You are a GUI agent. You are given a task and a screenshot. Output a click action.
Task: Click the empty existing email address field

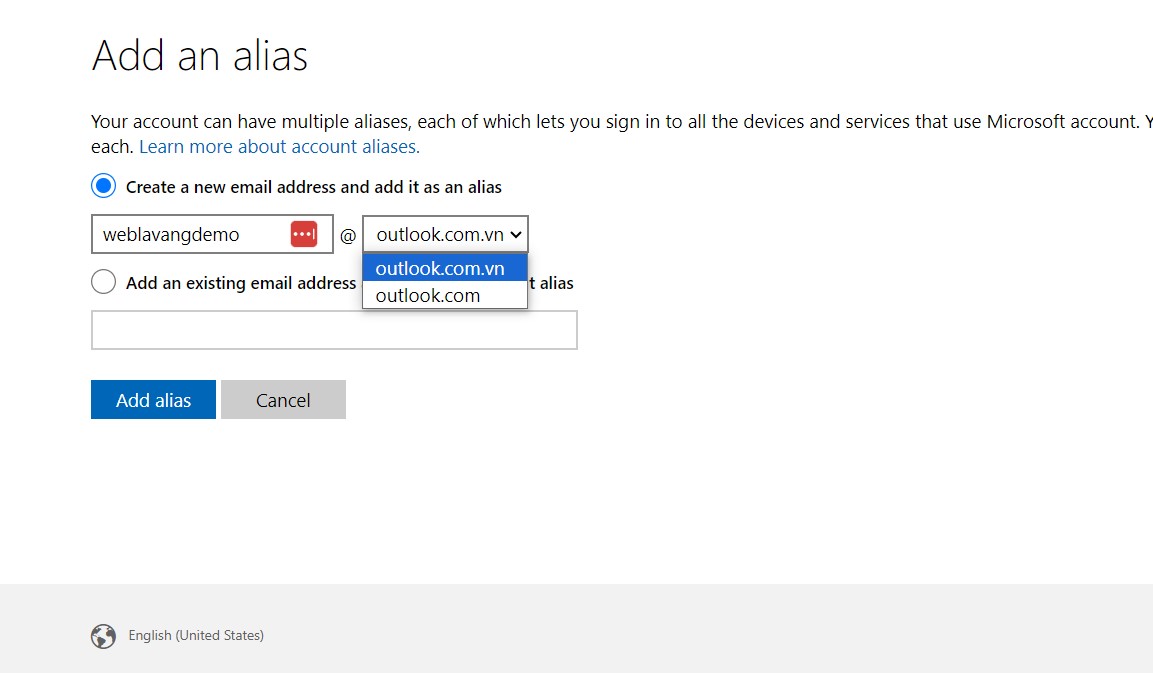[334, 330]
